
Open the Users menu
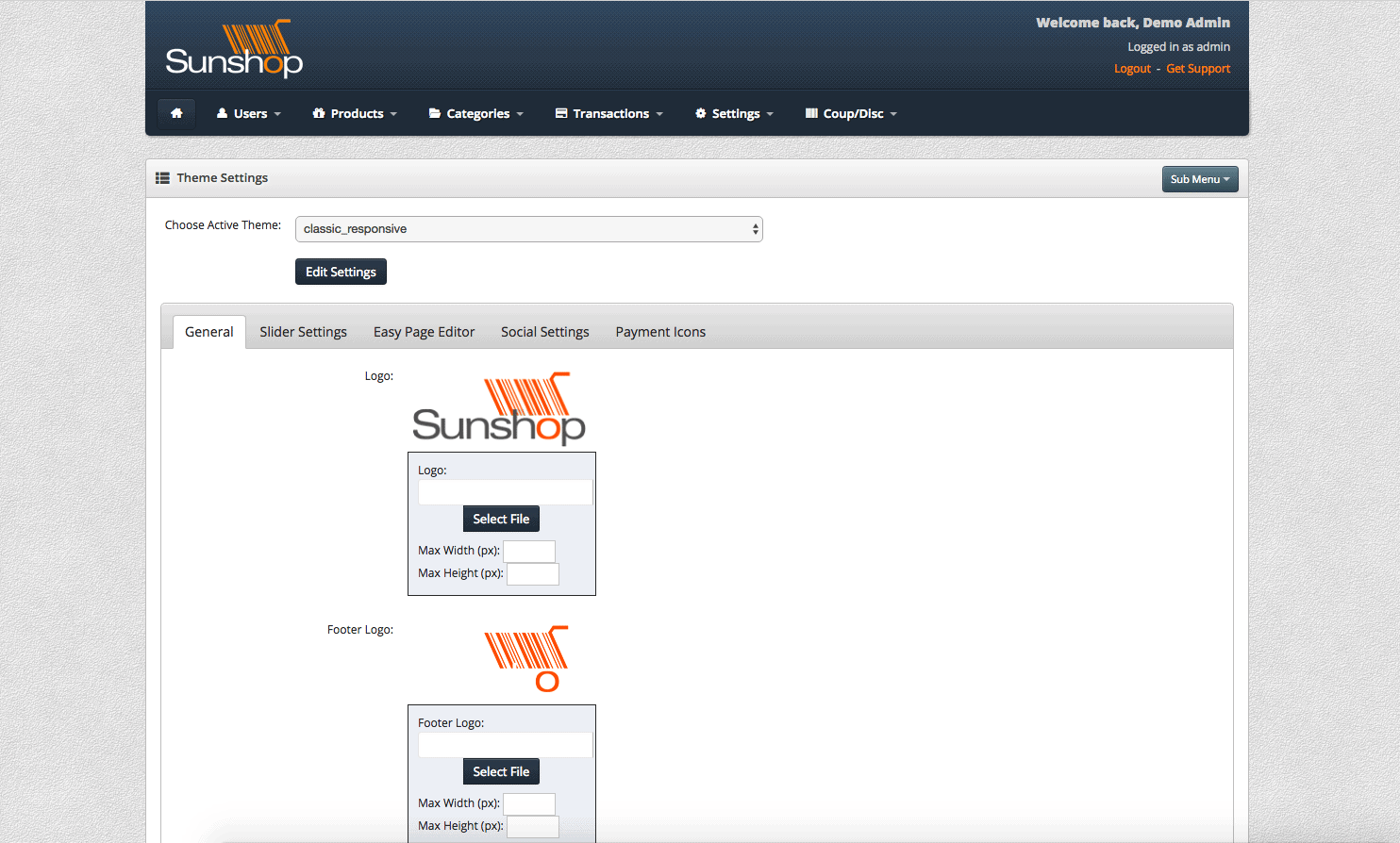[249, 113]
